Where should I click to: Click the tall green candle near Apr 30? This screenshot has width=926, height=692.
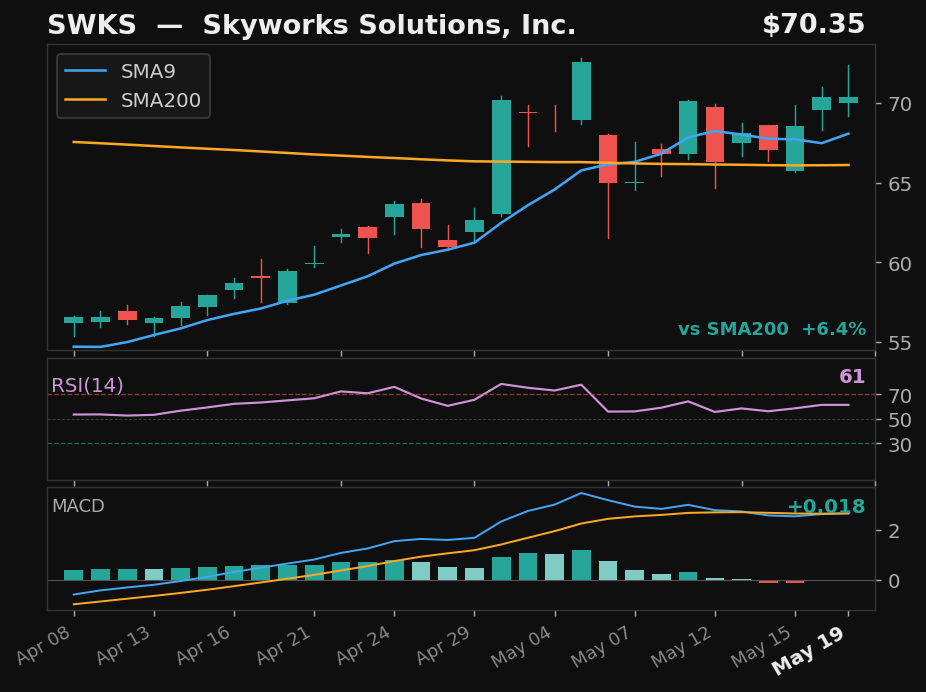coord(501,156)
